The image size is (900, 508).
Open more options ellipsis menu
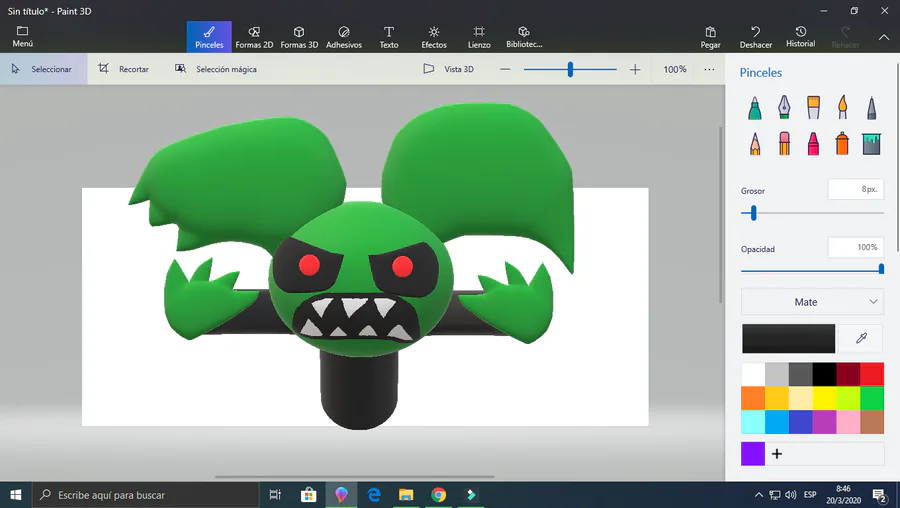(x=709, y=69)
